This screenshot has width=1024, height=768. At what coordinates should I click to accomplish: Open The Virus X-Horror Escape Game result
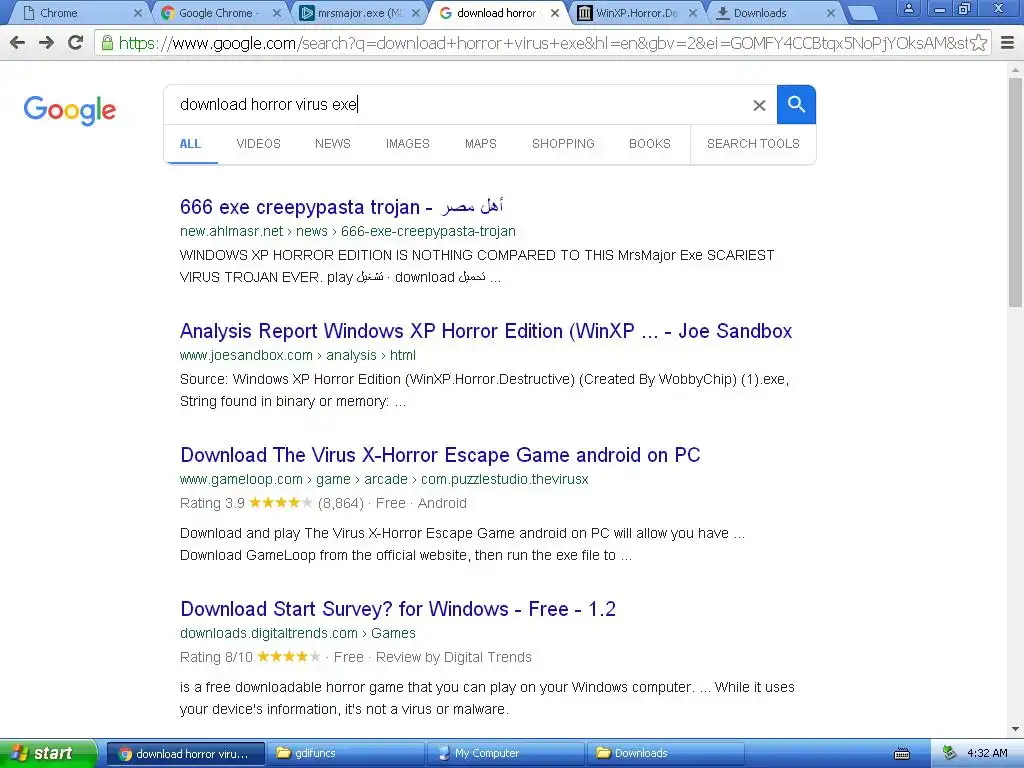(x=440, y=455)
